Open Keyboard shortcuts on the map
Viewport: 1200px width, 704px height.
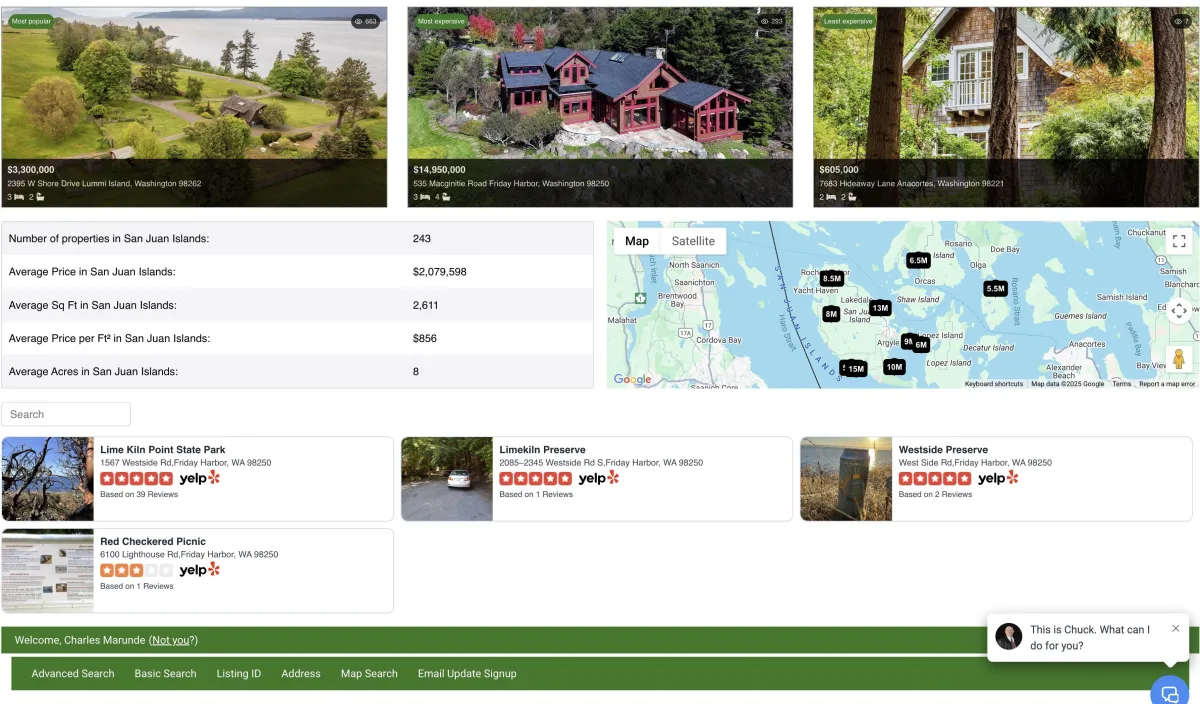point(994,384)
